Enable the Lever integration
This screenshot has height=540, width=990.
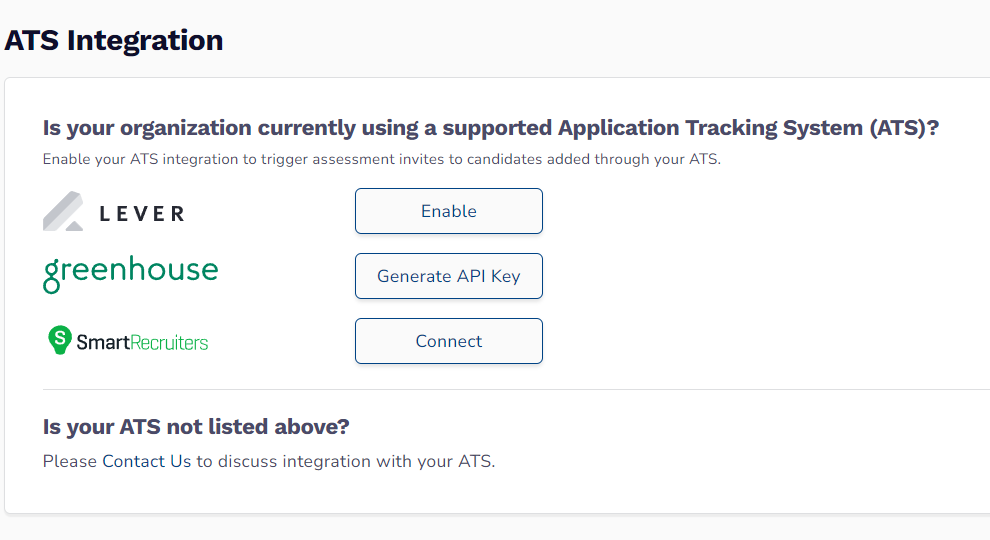(449, 211)
